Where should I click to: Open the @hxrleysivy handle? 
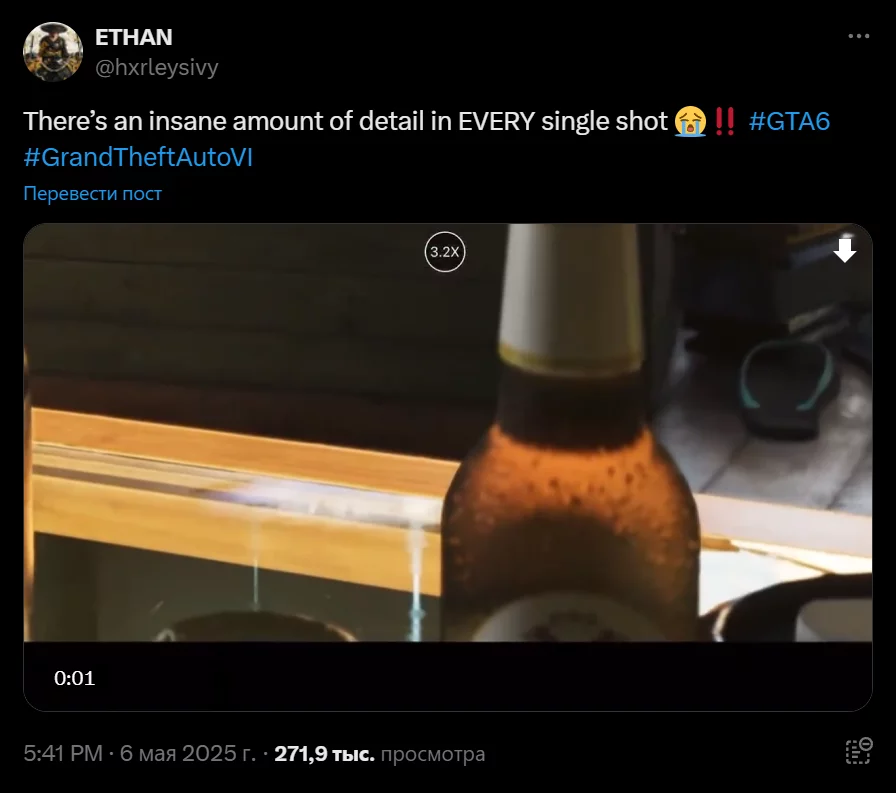tap(157, 67)
